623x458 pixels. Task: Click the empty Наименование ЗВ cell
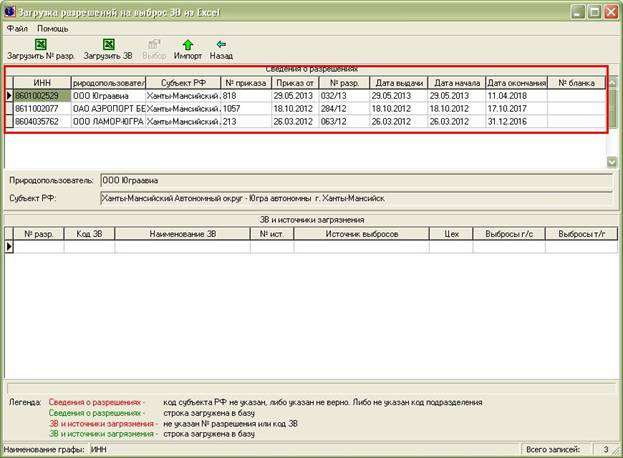(183, 245)
